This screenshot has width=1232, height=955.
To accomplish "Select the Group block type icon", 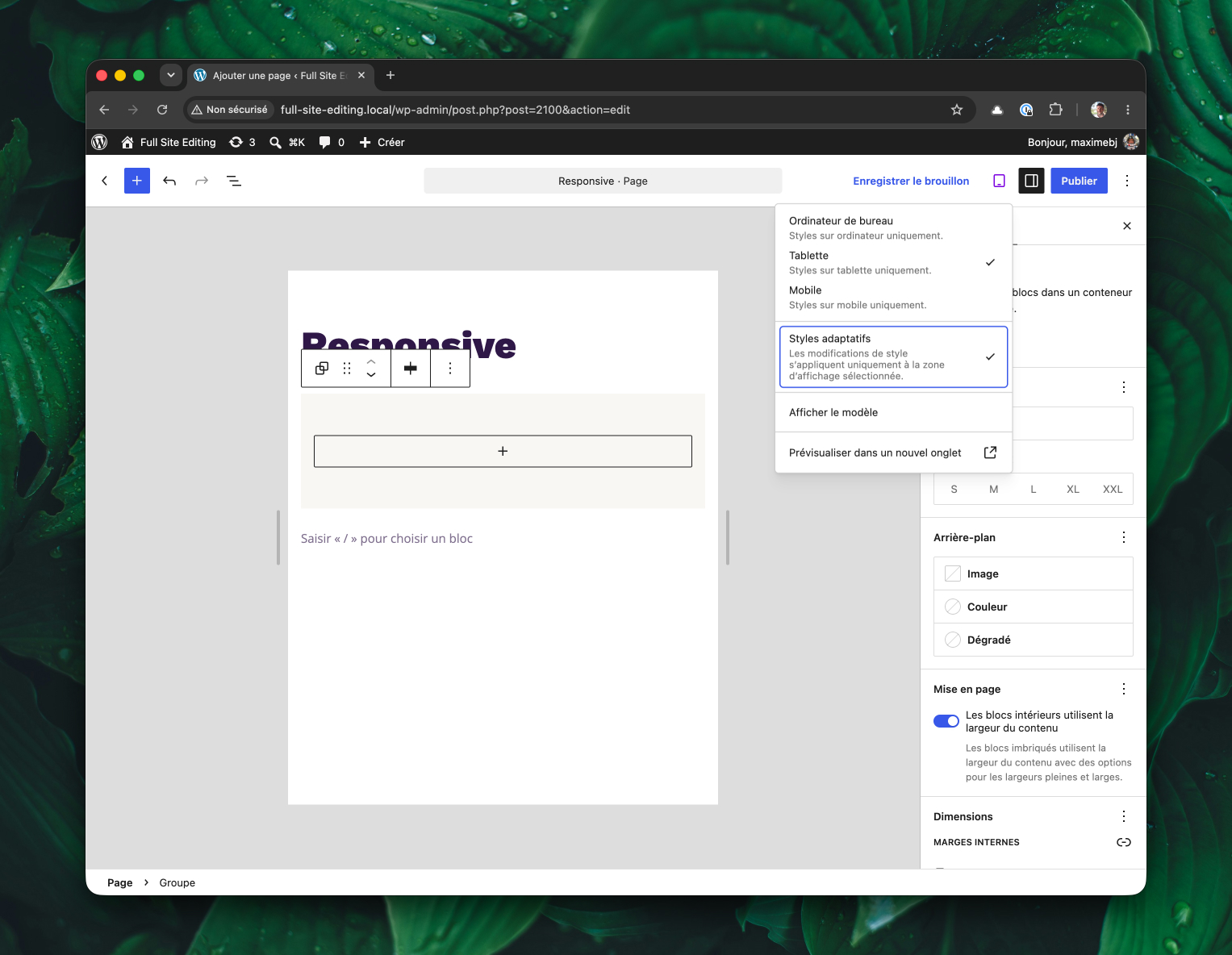I will pyautogui.click(x=322, y=368).
